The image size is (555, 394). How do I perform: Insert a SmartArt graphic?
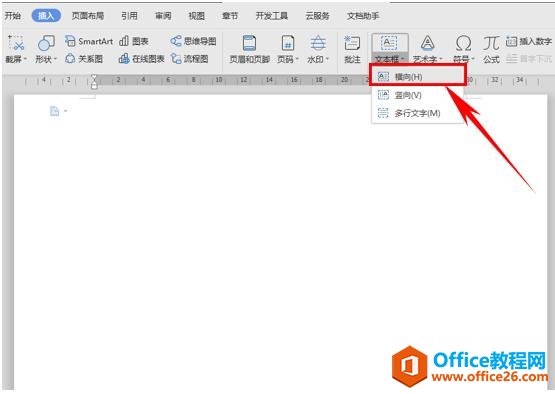[88, 41]
